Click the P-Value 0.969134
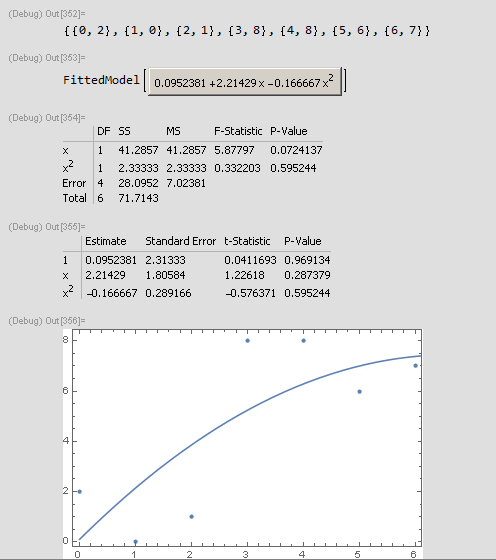The width and height of the screenshot is (496, 560). [307, 260]
